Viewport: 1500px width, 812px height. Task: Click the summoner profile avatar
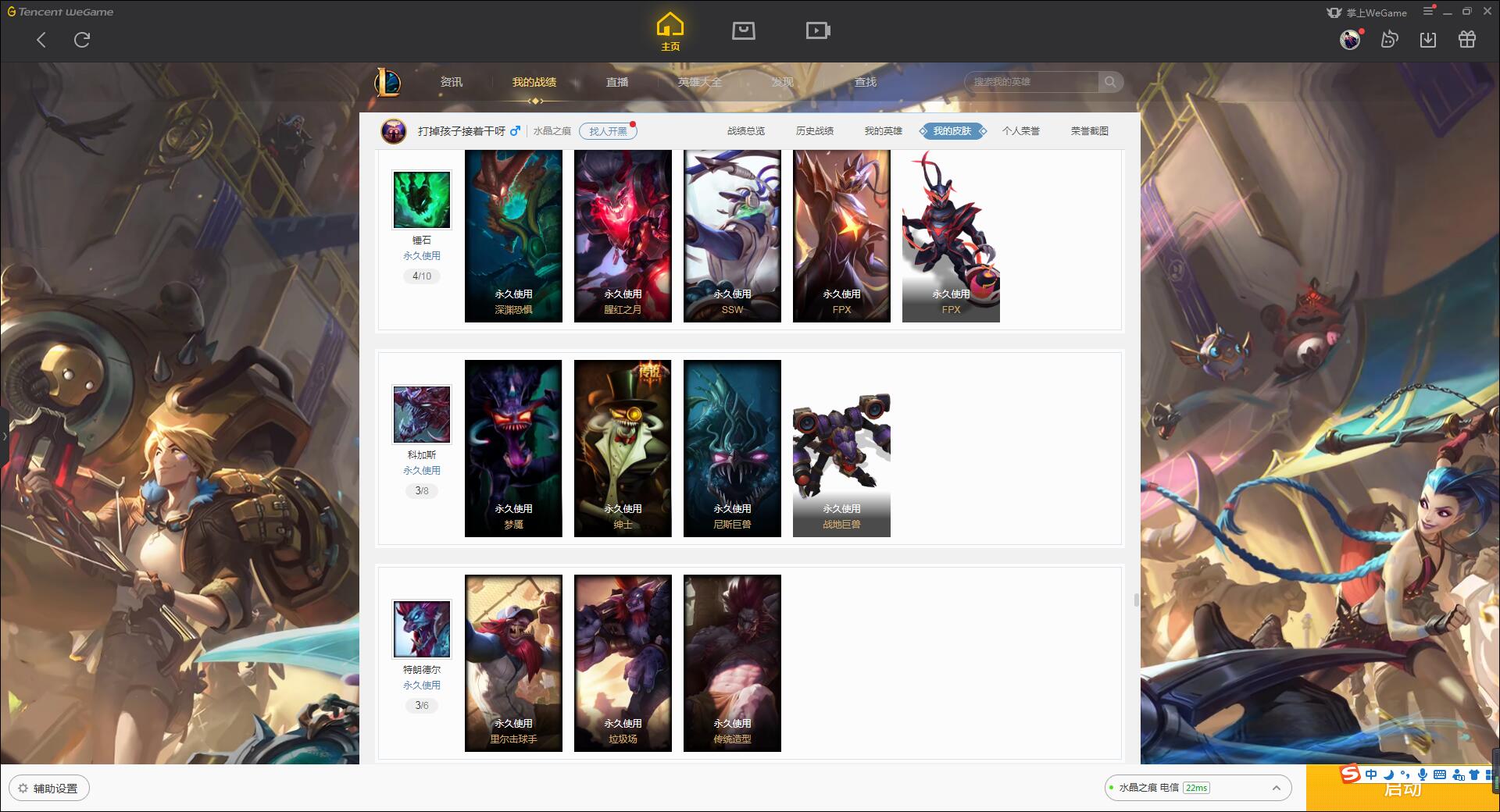[394, 131]
